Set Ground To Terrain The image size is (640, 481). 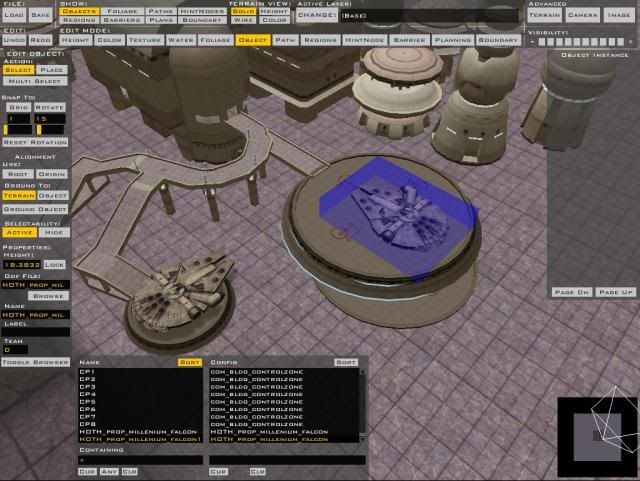pos(19,196)
